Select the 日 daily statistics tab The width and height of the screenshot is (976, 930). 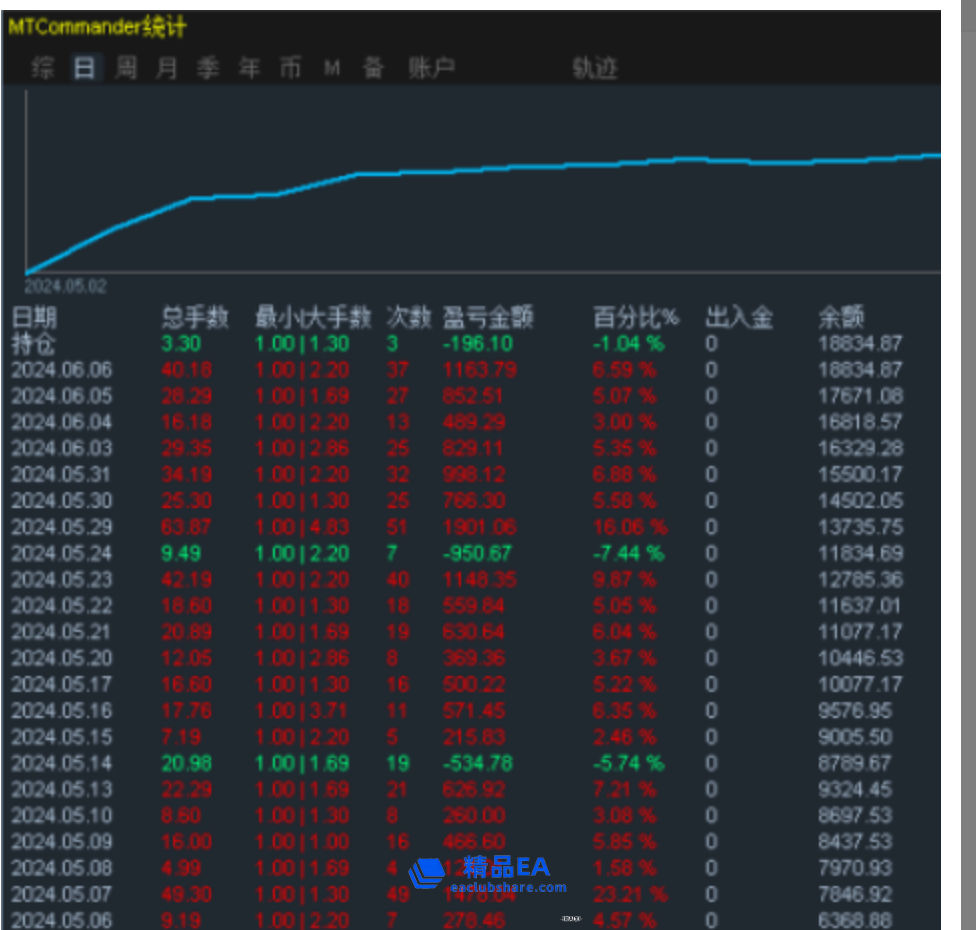(85, 68)
